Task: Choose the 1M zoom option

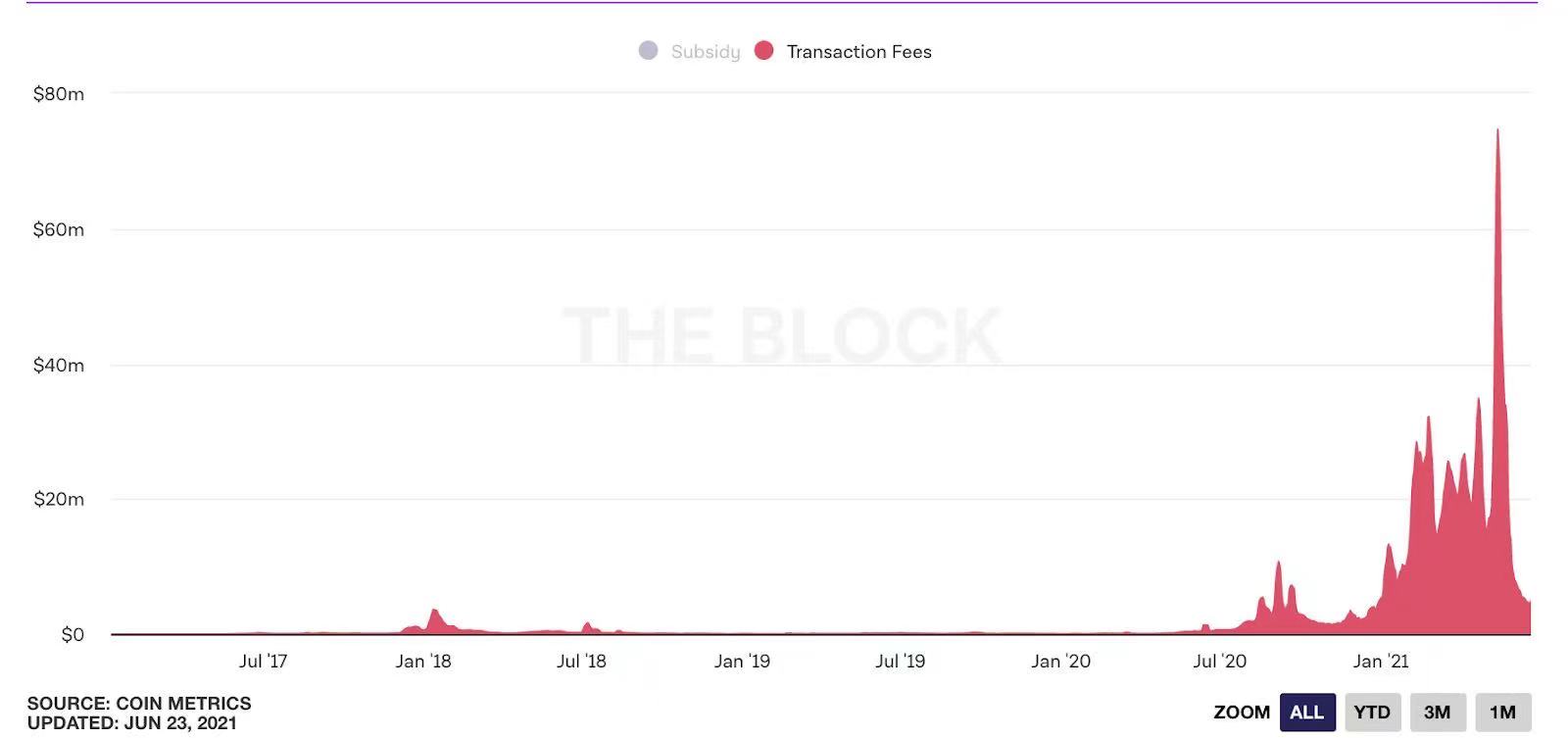Action: 1502,713
